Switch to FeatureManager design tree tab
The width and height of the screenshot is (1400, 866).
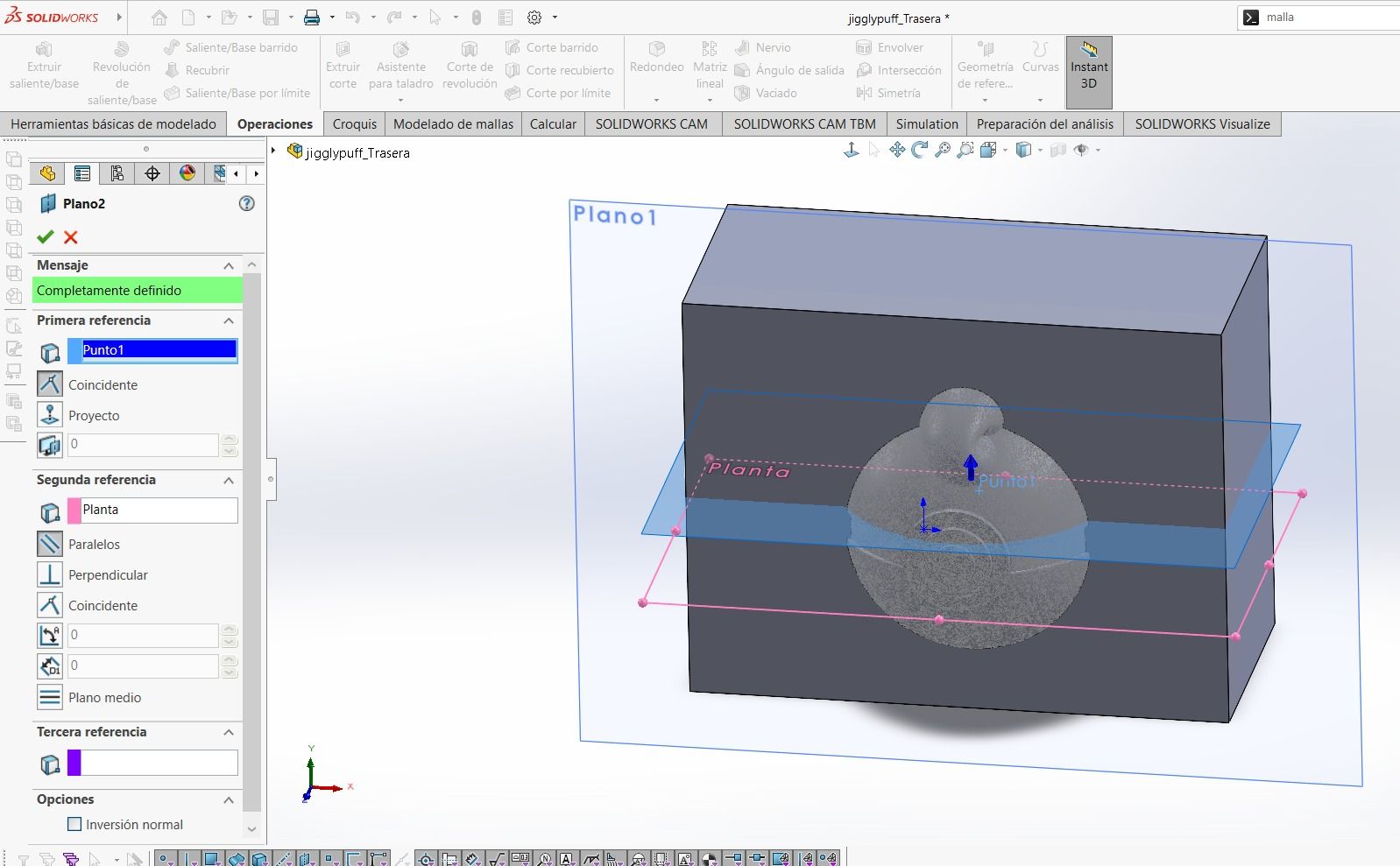pos(47,173)
